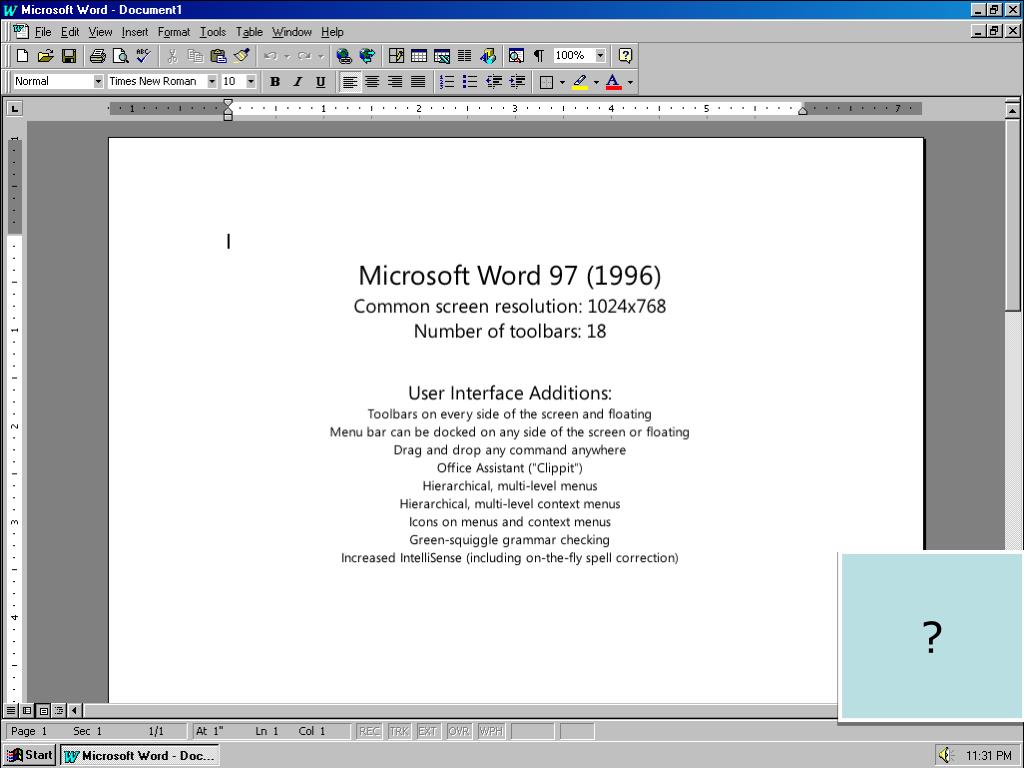Apply a numbered list
This screenshot has width=1024, height=768.
point(447,82)
